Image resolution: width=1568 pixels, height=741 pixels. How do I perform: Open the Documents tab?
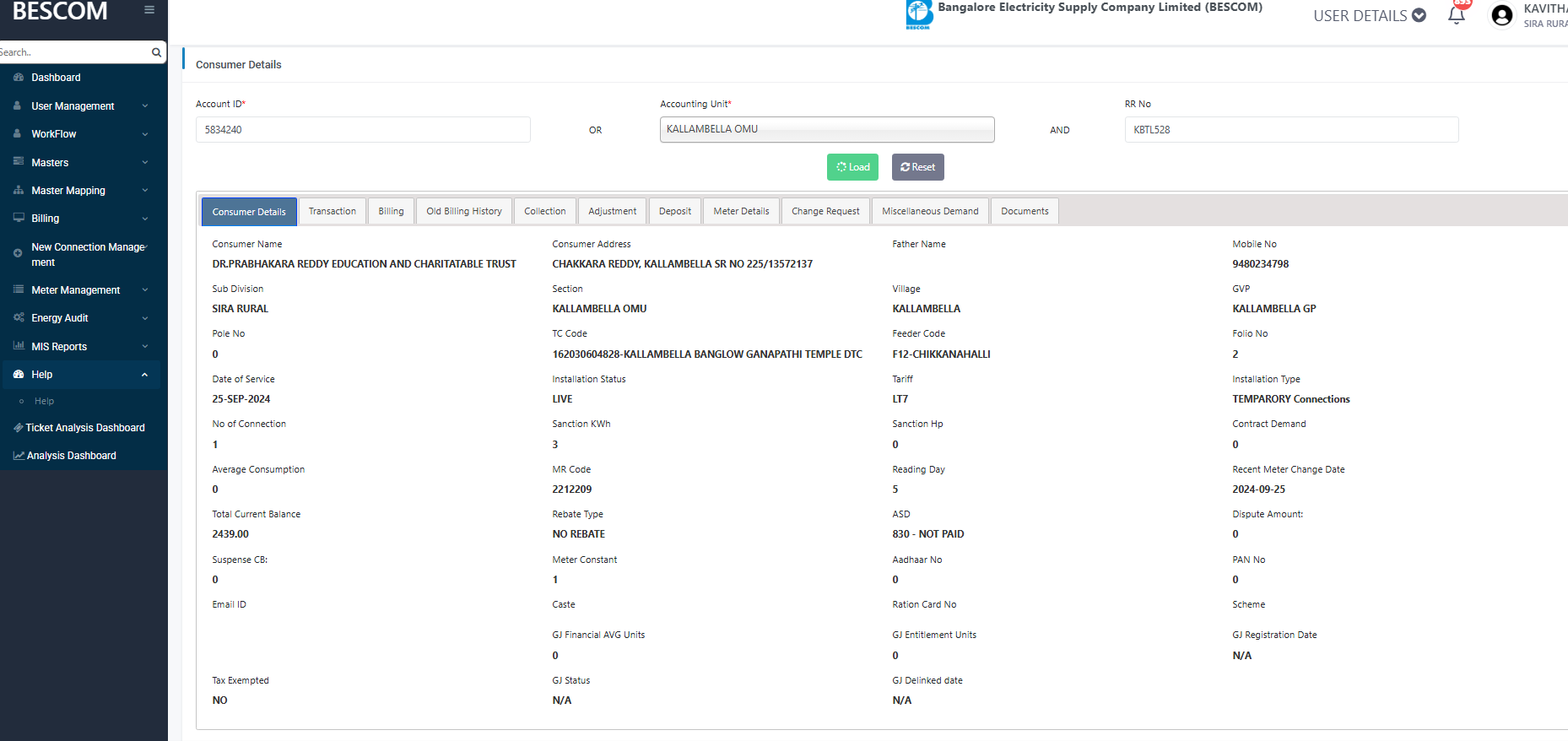tap(1025, 211)
